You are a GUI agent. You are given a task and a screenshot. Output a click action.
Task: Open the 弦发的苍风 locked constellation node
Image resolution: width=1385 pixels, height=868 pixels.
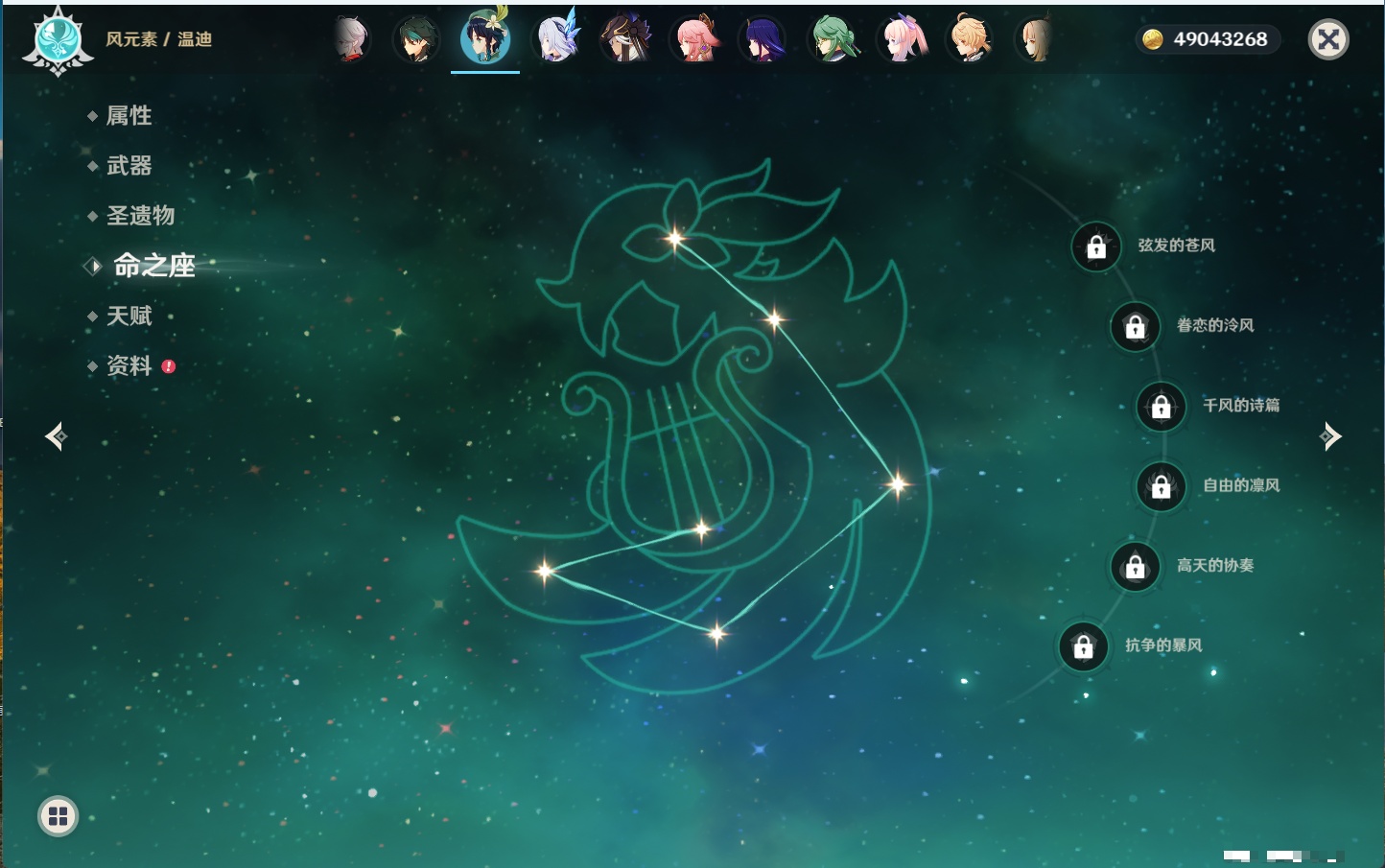(x=1096, y=247)
